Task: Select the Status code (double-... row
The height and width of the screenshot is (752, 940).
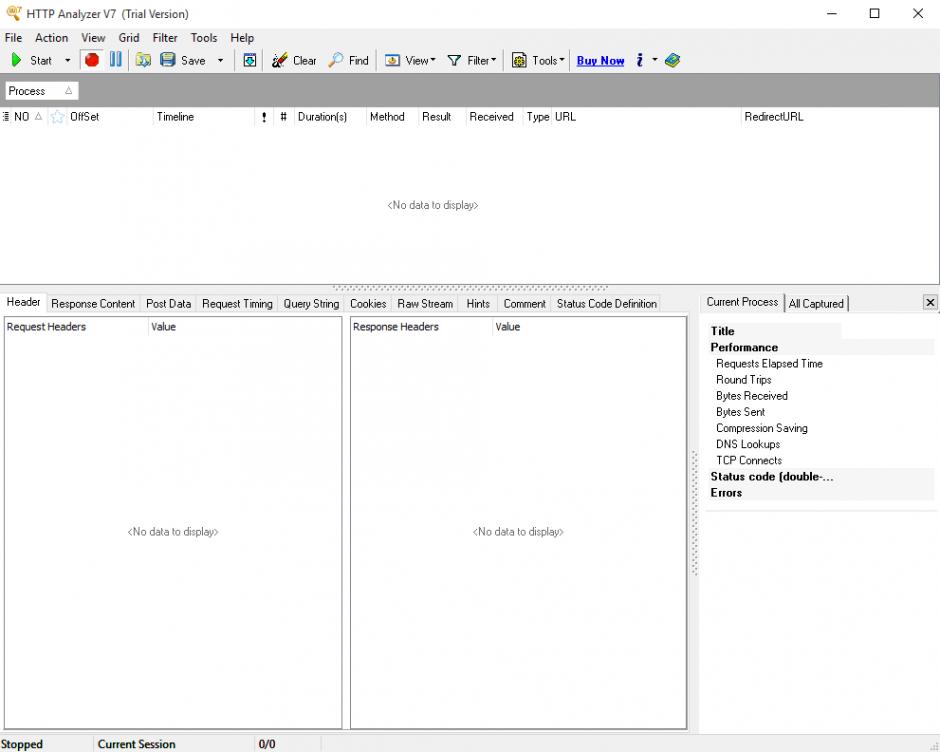Action: (820, 477)
